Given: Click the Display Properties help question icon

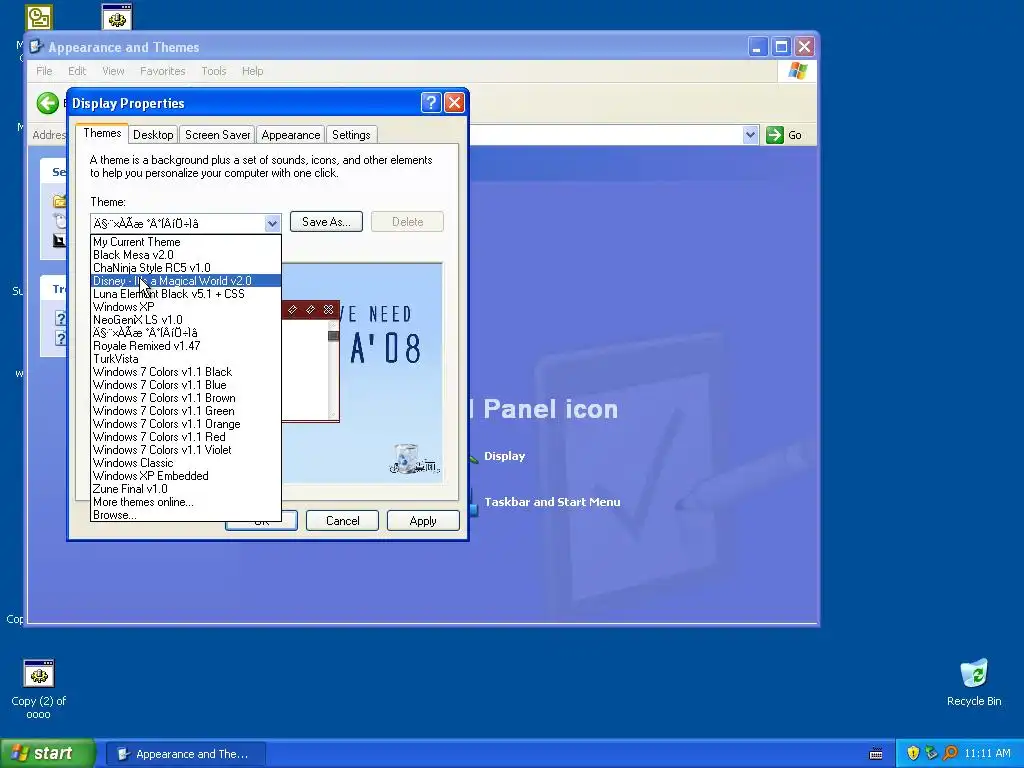Looking at the screenshot, I should coord(431,103).
